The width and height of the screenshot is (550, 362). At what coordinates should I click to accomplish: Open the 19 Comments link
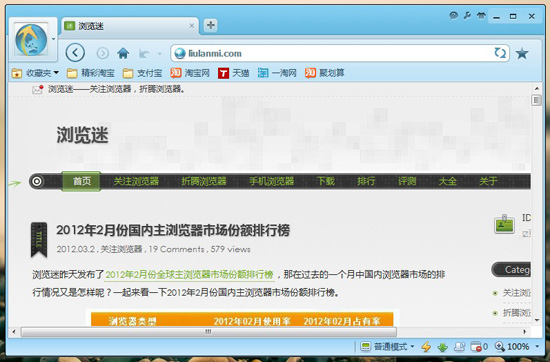tap(176, 249)
